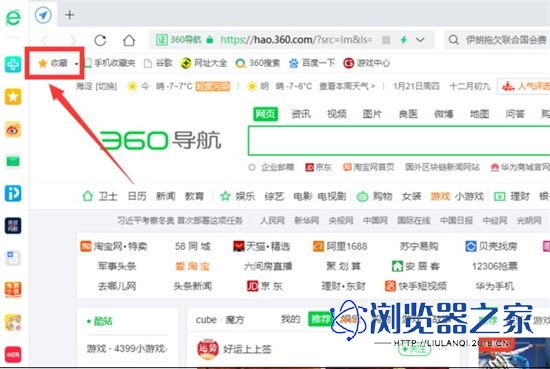The width and height of the screenshot is (550, 369).
Task: Click the 切换 city switch link
Action: point(106,86)
